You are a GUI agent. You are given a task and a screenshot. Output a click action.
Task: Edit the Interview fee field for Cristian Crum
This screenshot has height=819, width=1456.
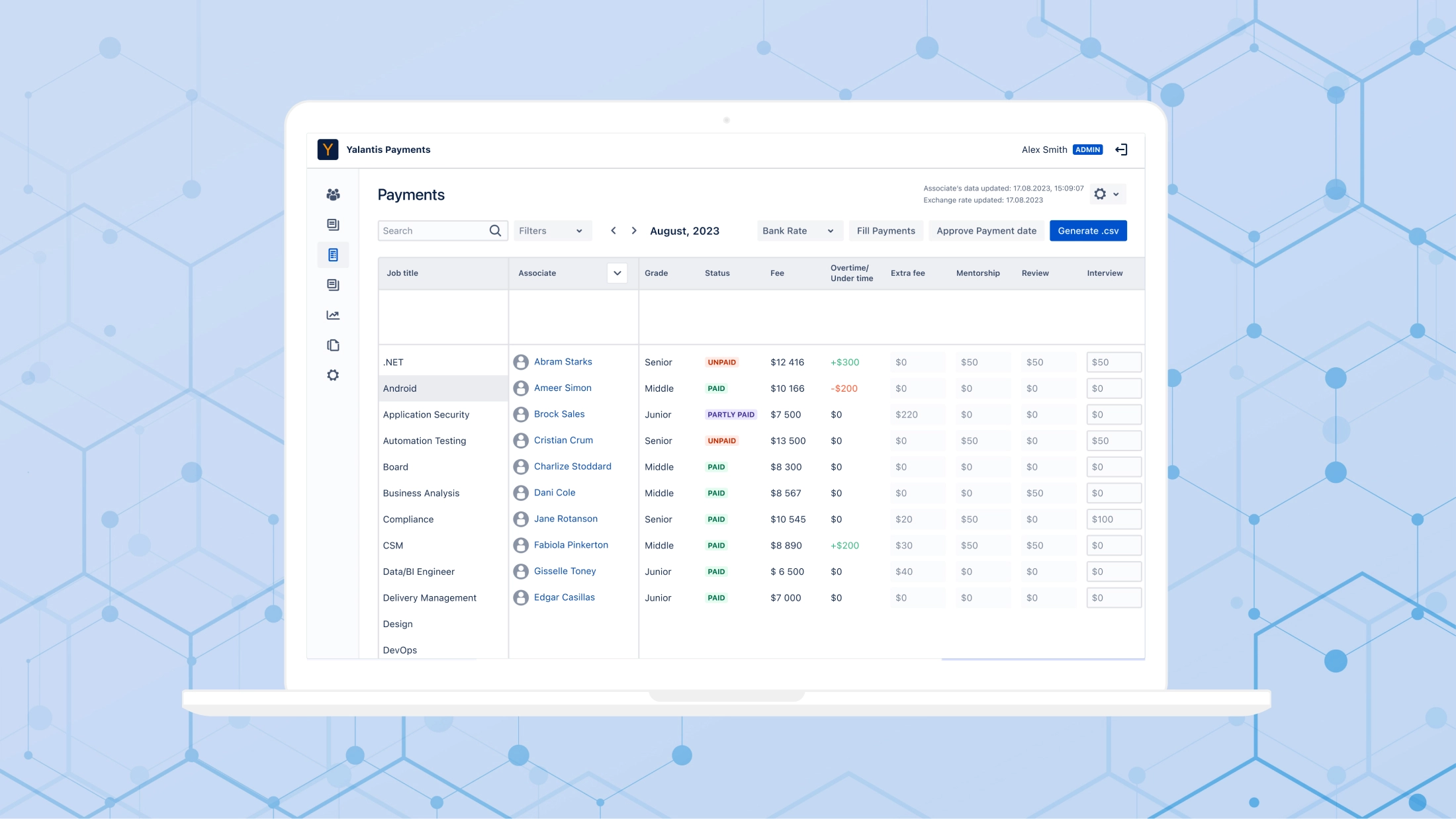pos(1114,440)
